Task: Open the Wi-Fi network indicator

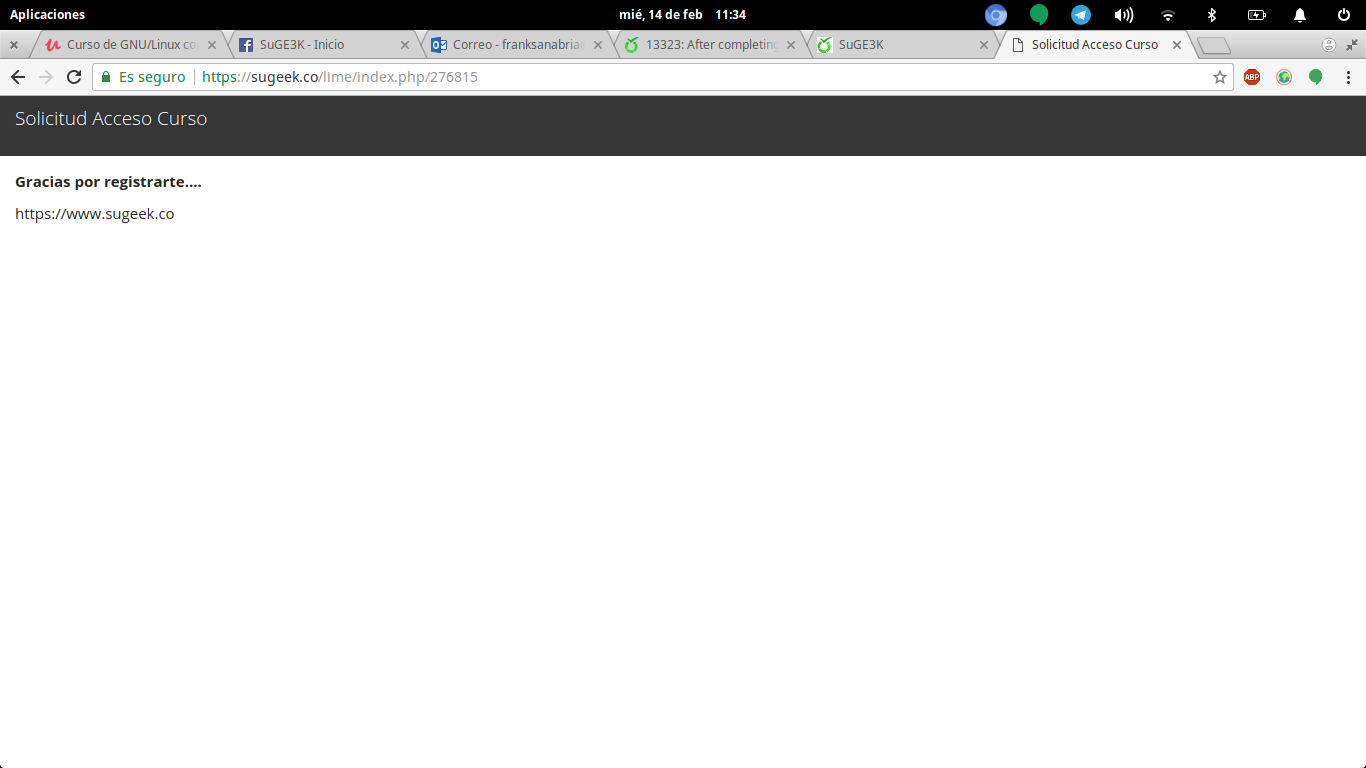Action: click(x=1168, y=15)
